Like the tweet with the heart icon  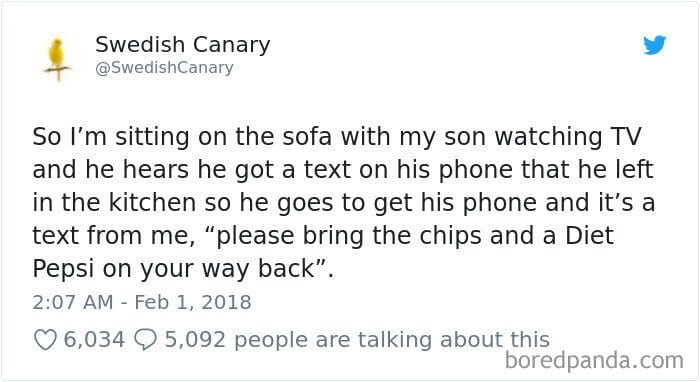45,340
